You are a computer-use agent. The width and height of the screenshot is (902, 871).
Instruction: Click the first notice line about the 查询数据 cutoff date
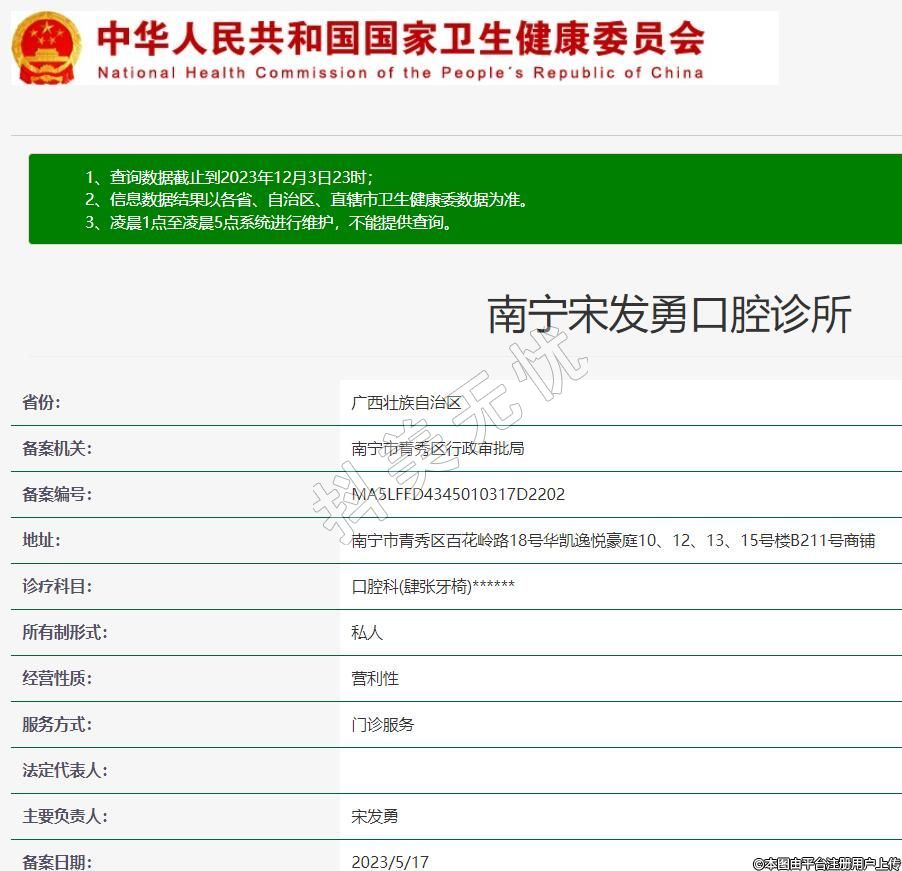[x=228, y=177]
